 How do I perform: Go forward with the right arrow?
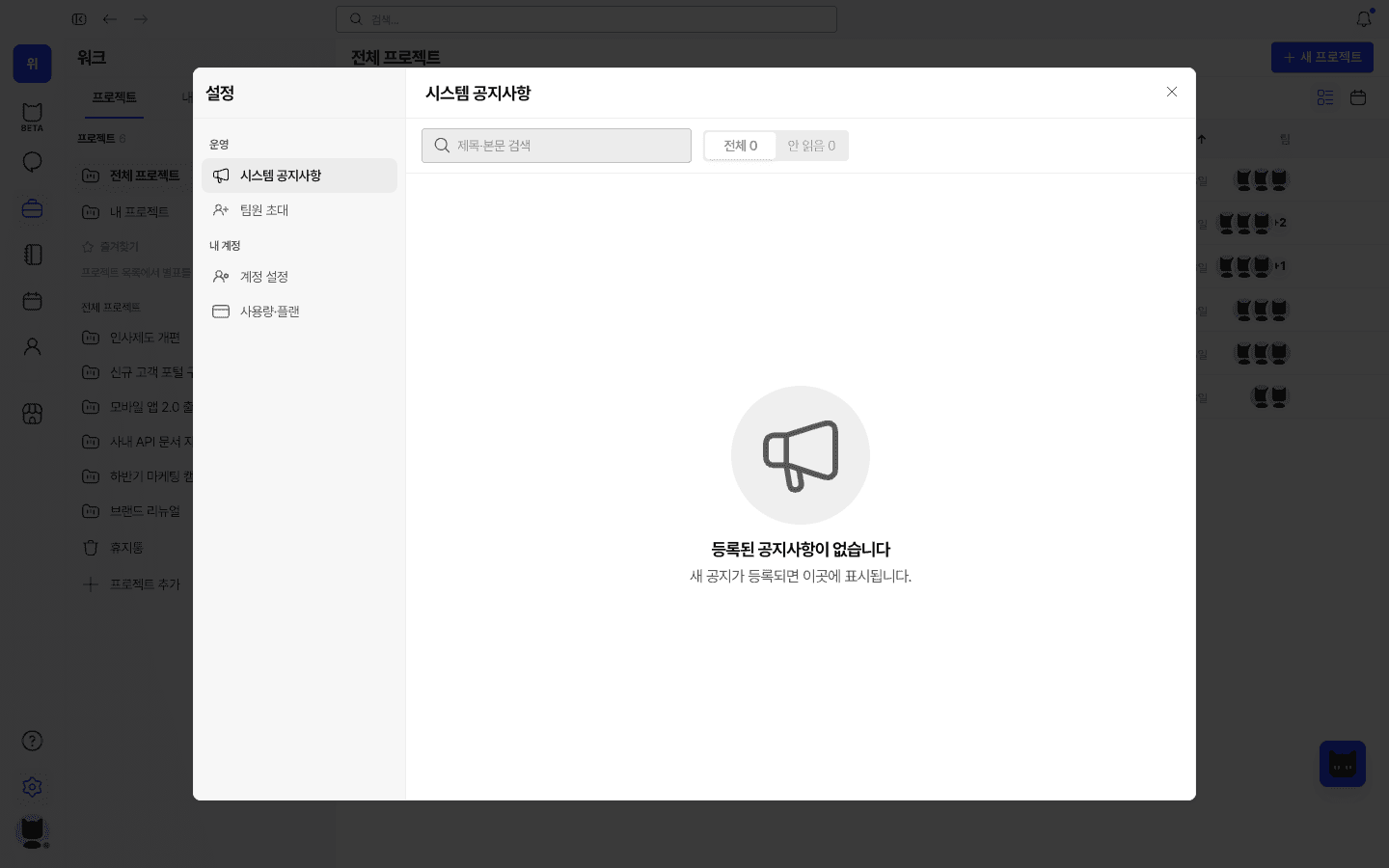pos(141,19)
